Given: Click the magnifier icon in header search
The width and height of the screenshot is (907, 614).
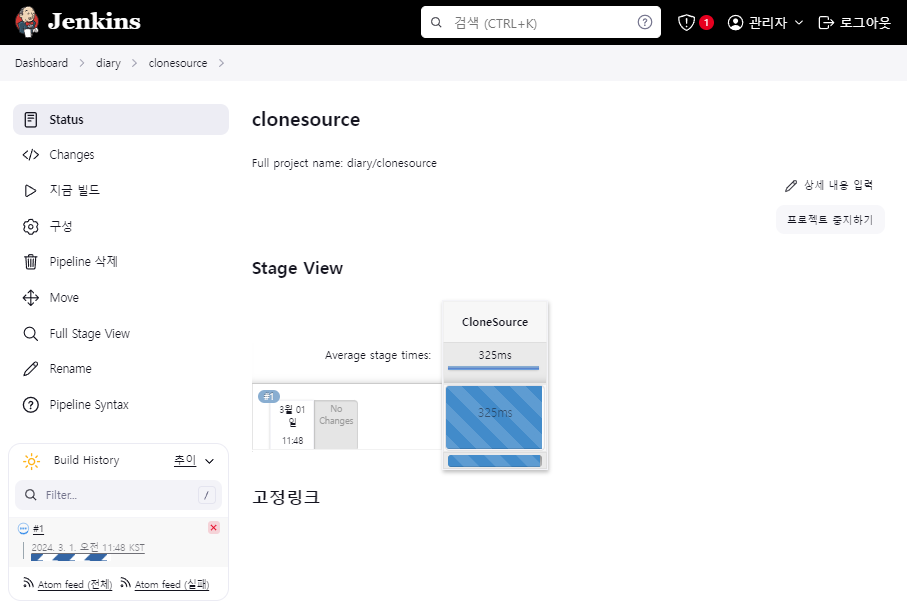Looking at the screenshot, I should tap(436, 23).
